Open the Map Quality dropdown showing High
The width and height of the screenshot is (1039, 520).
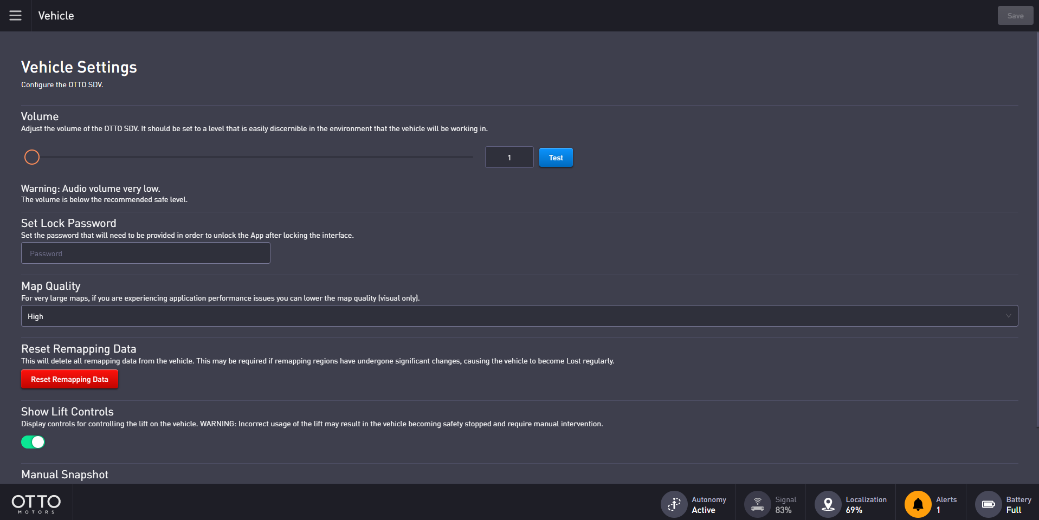(x=519, y=316)
